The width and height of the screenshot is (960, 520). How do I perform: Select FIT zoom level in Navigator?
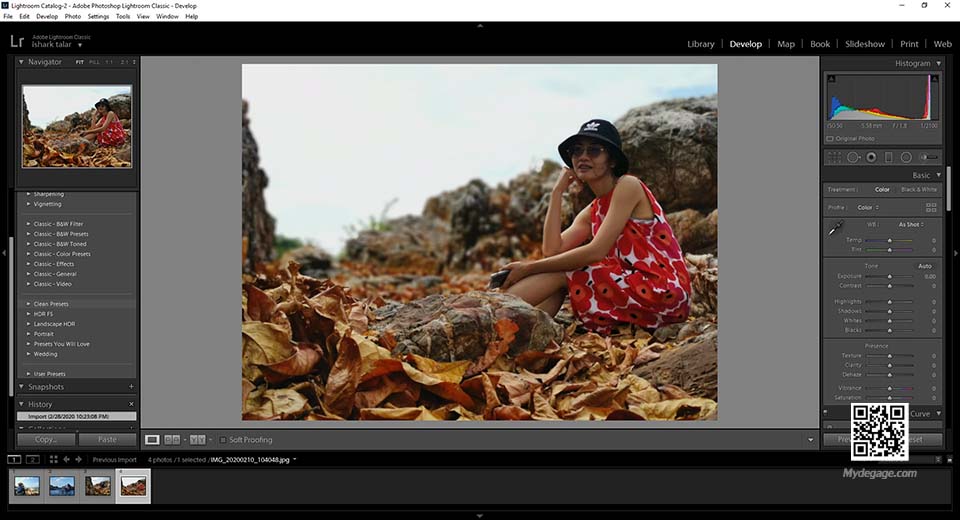(80, 62)
